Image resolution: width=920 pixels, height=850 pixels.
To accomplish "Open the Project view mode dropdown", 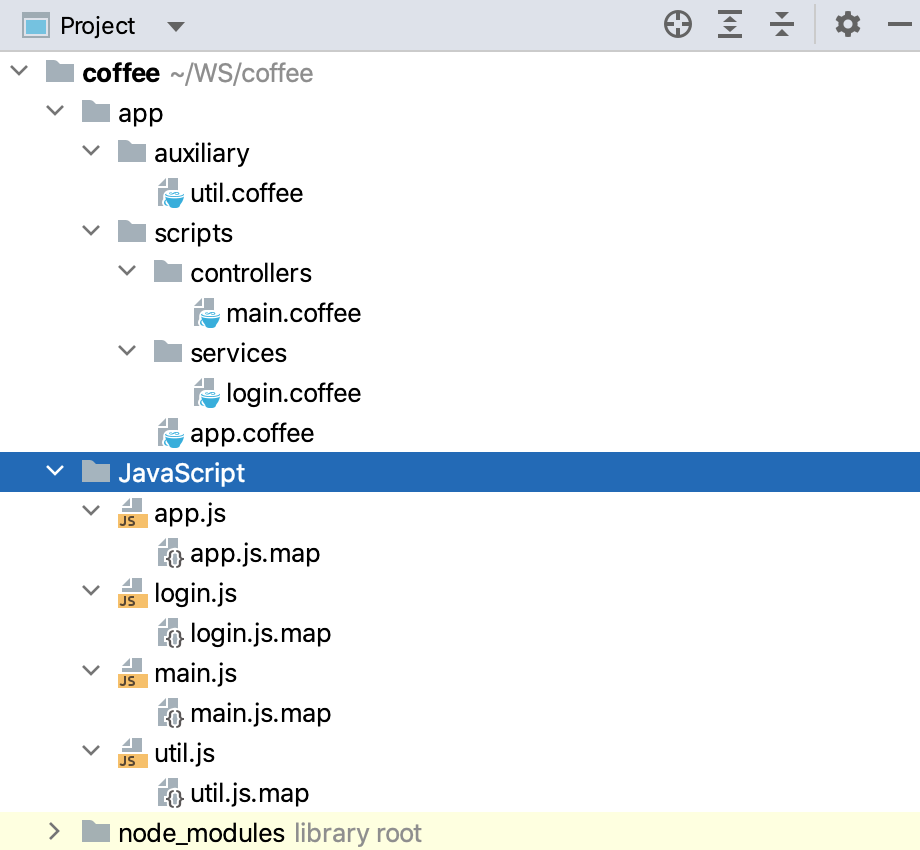I will (176, 26).
